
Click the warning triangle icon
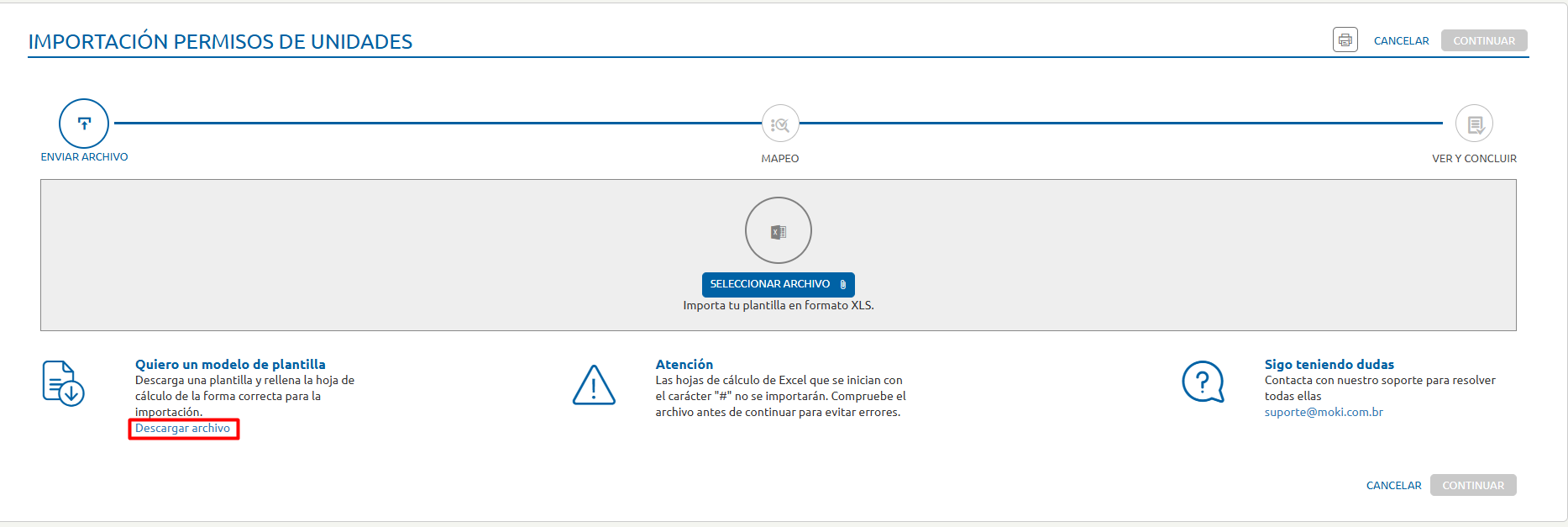(x=594, y=386)
